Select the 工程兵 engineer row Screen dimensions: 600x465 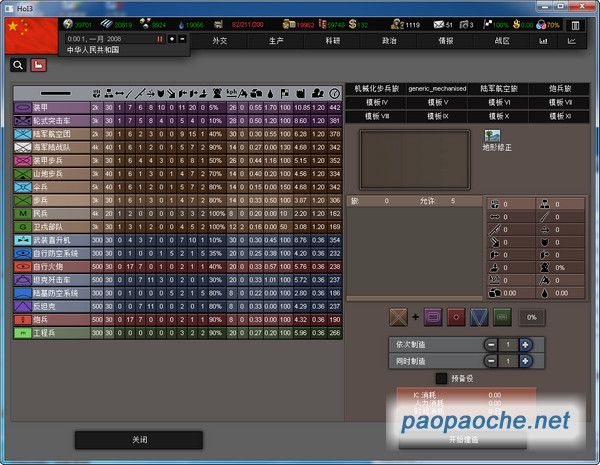(x=178, y=333)
